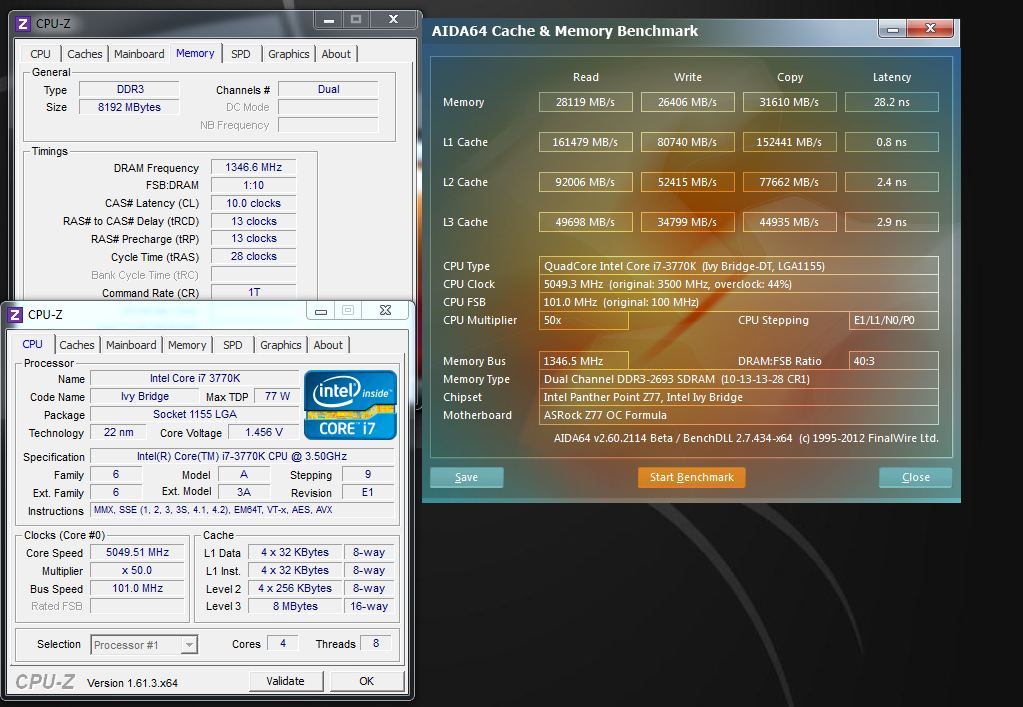Click Close button in AIDA64 window
This screenshot has height=707, width=1023.
coord(915,477)
